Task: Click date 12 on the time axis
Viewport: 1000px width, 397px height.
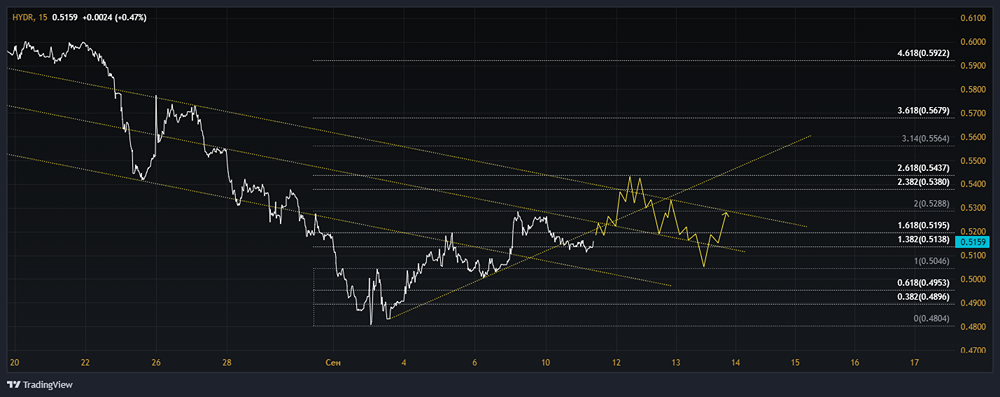Action: pyautogui.click(x=617, y=363)
